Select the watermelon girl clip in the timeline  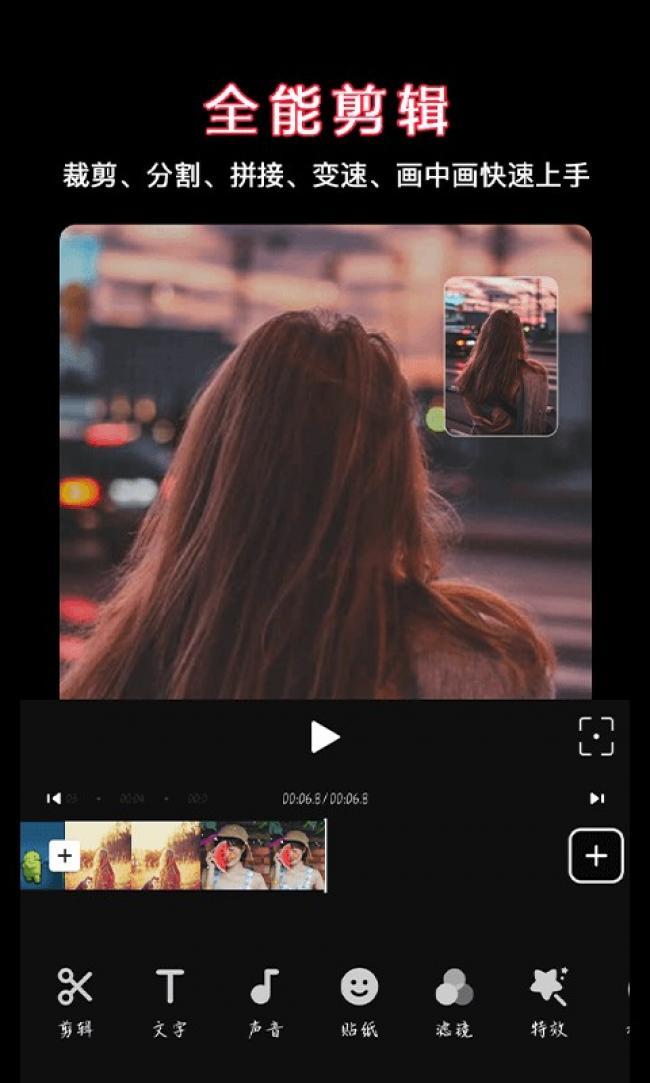(x=262, y=856)
